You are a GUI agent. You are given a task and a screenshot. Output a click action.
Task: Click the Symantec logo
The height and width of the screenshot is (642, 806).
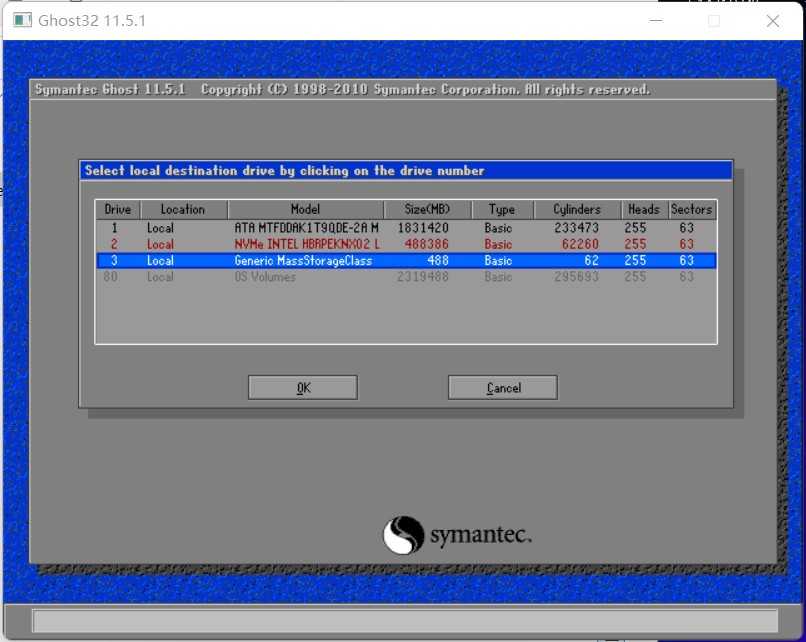pos(457,535)
